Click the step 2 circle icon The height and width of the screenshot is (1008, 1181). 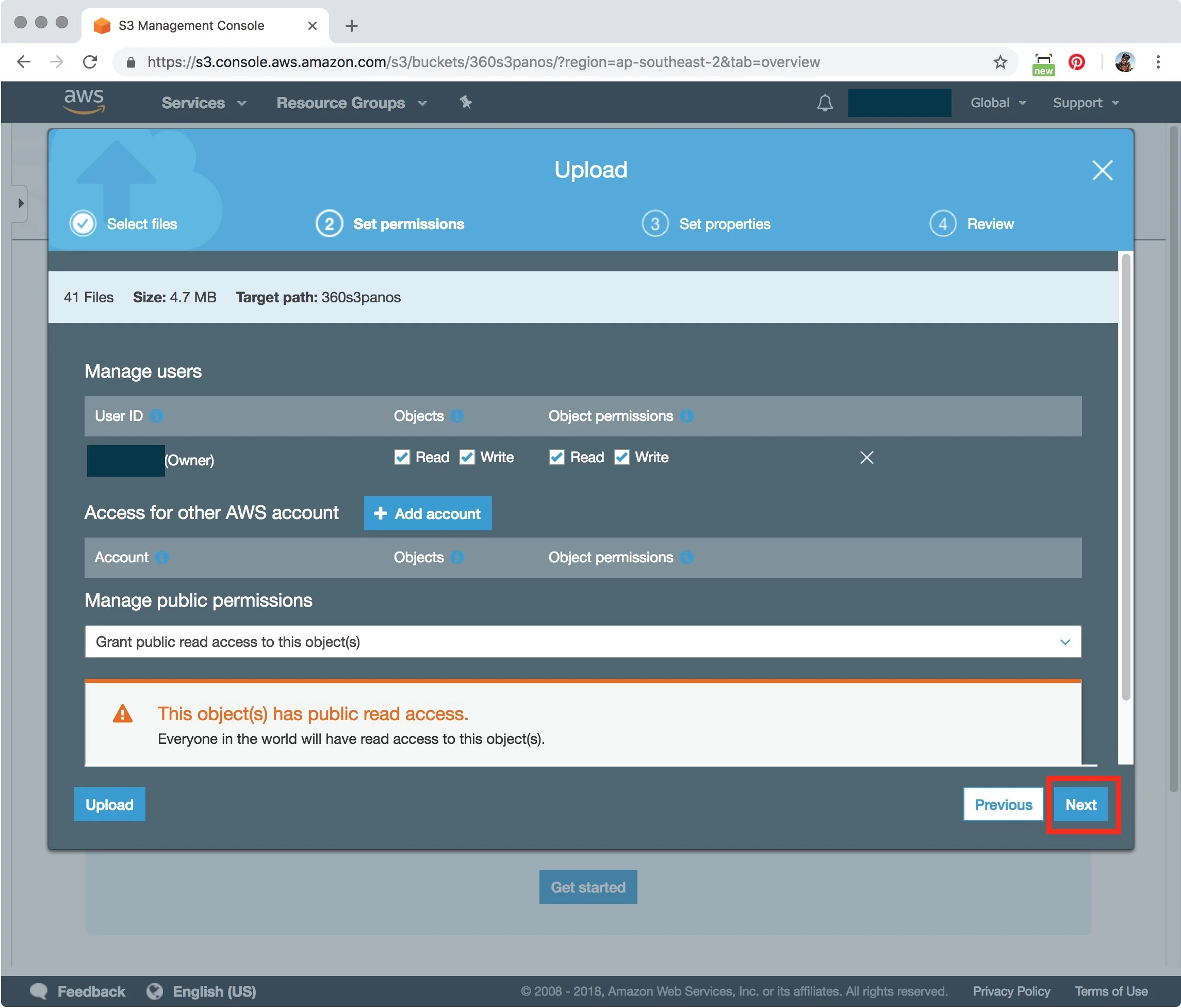coord(330,223)
